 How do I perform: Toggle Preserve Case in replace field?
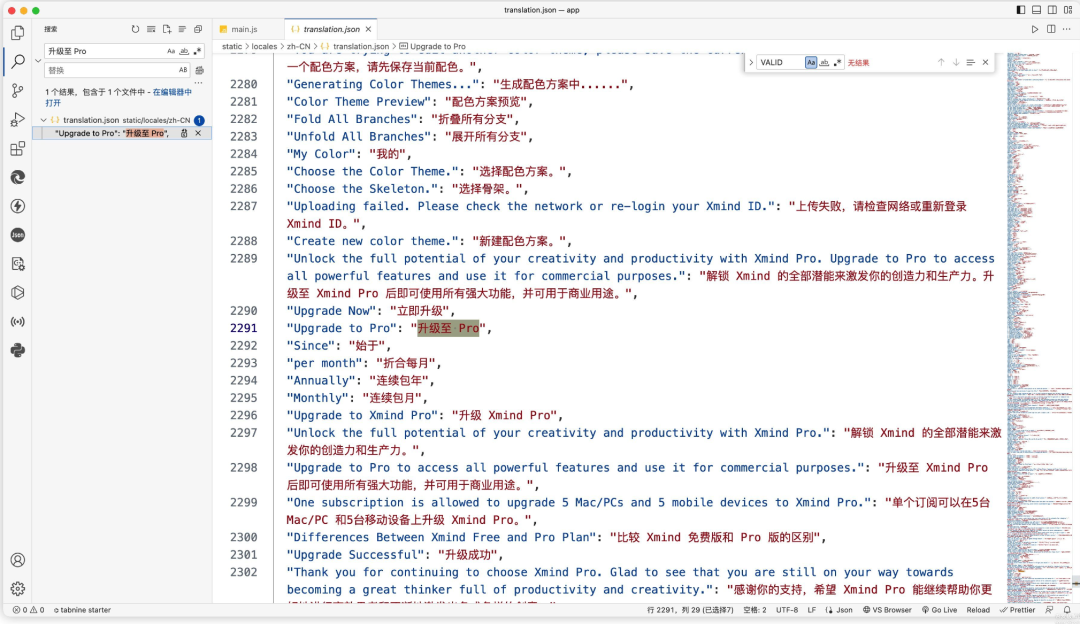click(x=183, y=70)
